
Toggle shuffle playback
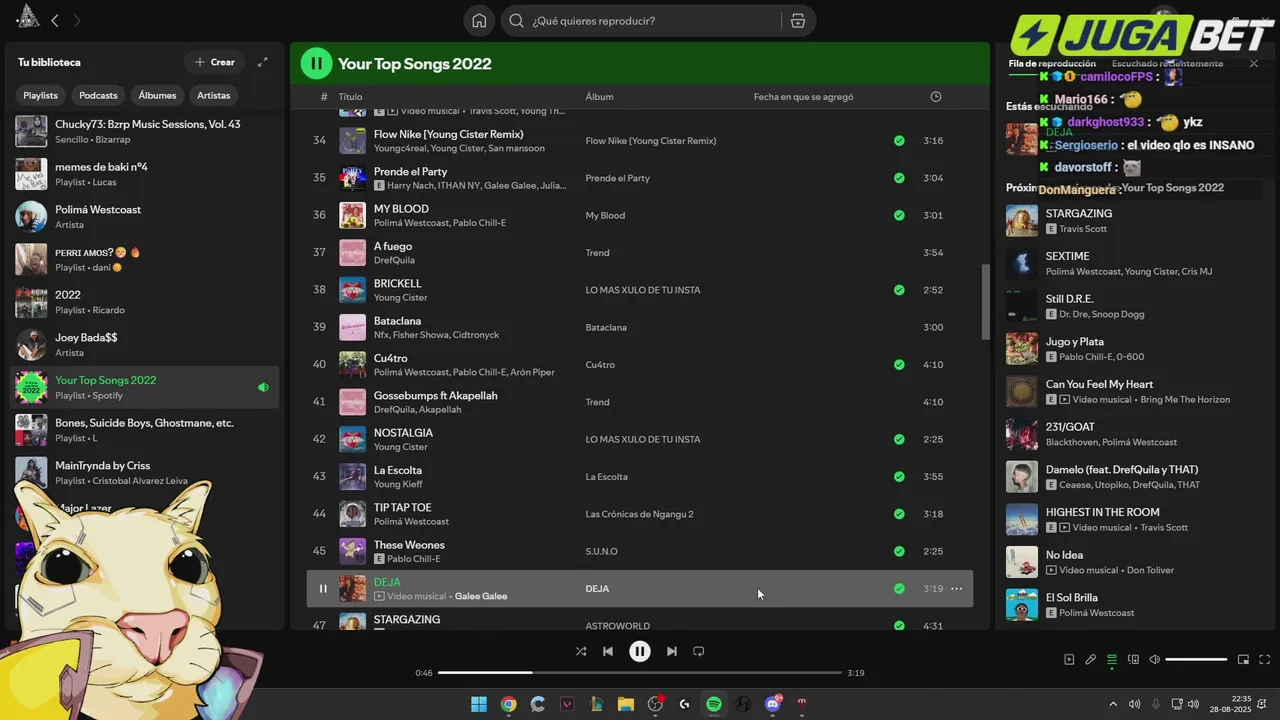pyautogui.click(x=581, y=651)
